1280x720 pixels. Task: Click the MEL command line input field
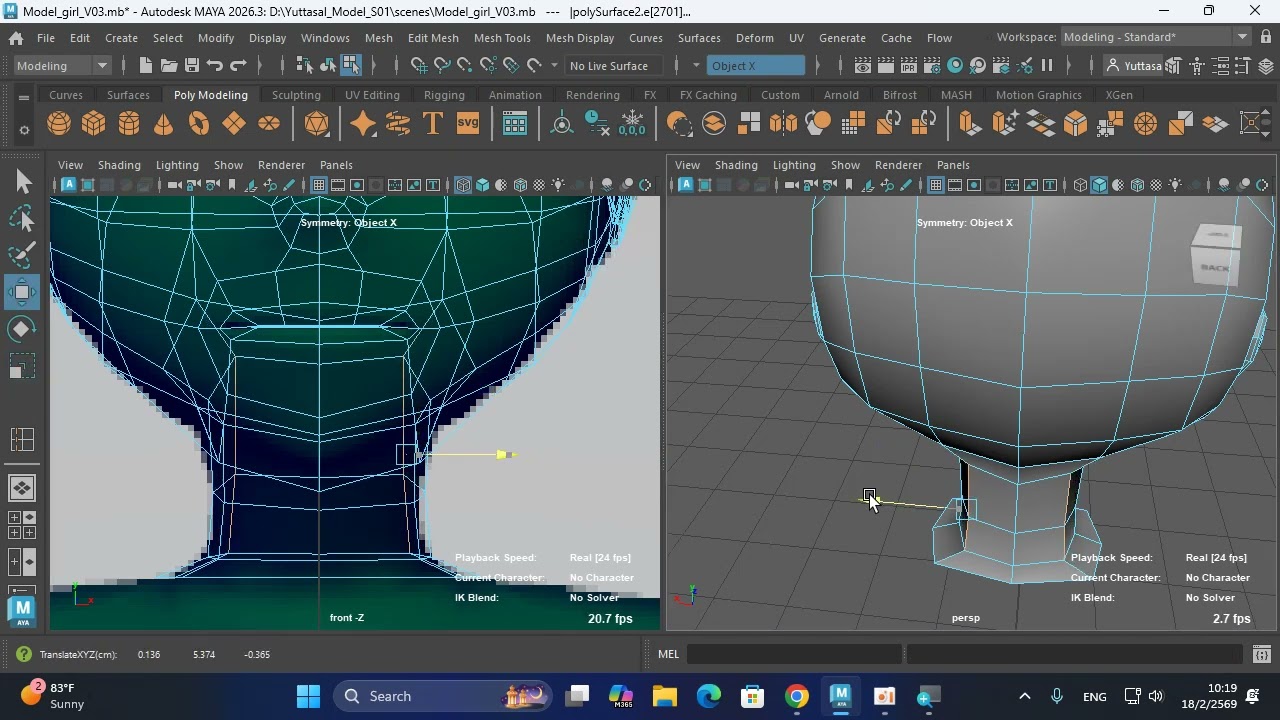(x=795, y=654)
